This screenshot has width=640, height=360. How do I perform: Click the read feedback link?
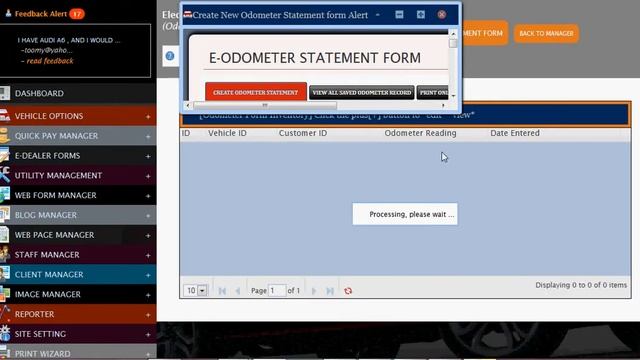[50, 61]
